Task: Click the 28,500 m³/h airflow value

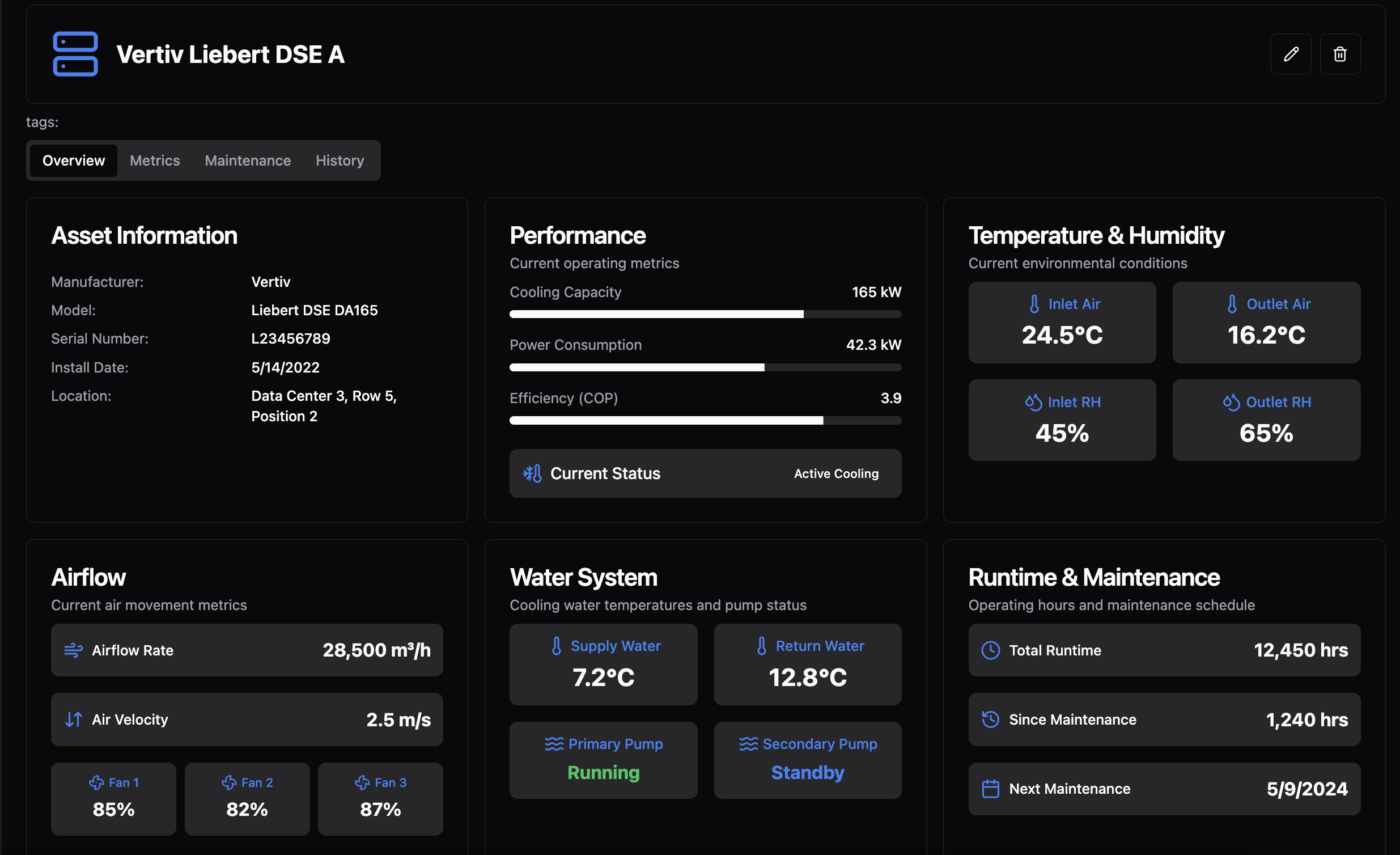Action: pos(376,650)
